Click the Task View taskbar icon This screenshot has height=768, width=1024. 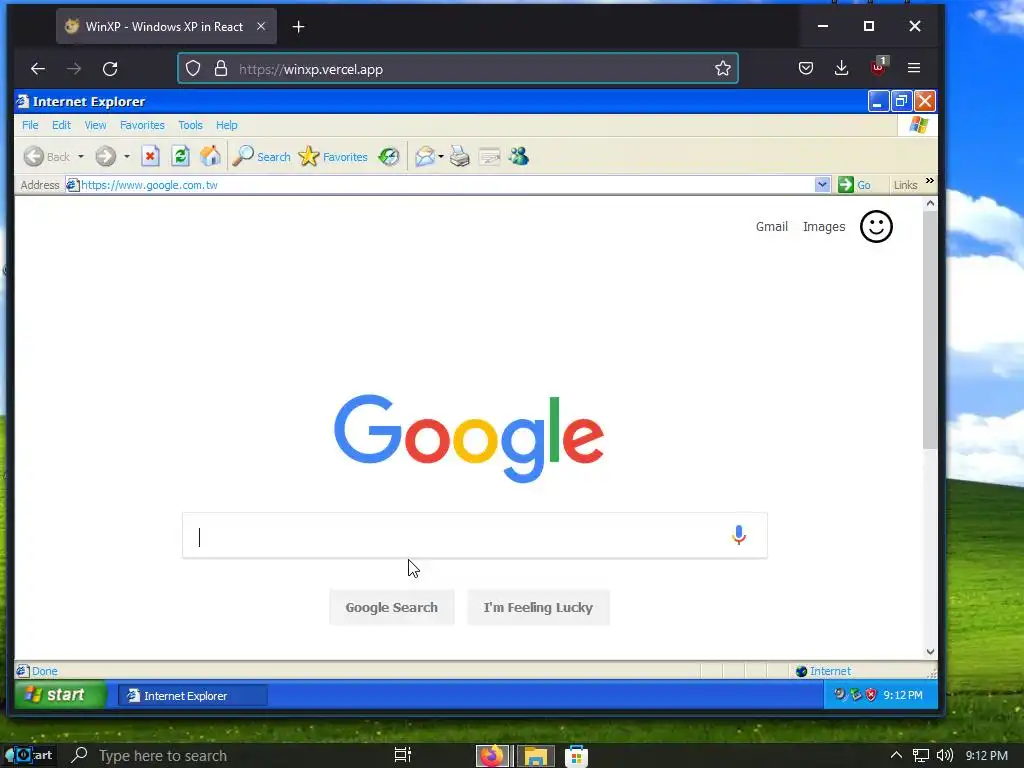403,756
